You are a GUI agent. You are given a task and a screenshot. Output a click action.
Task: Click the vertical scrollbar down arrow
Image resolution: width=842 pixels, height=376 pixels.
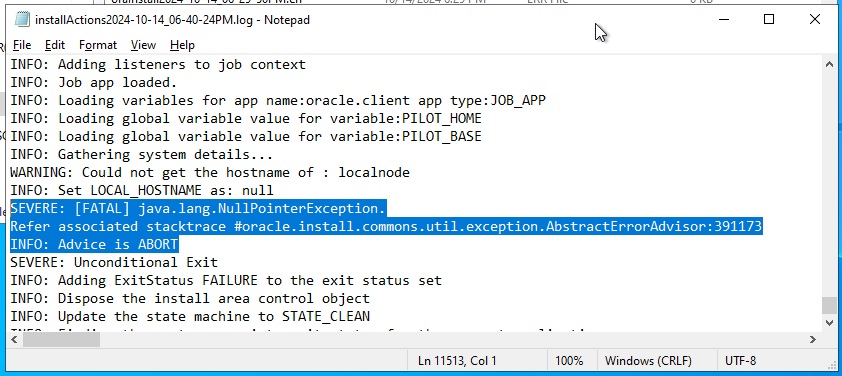point(829,322)
